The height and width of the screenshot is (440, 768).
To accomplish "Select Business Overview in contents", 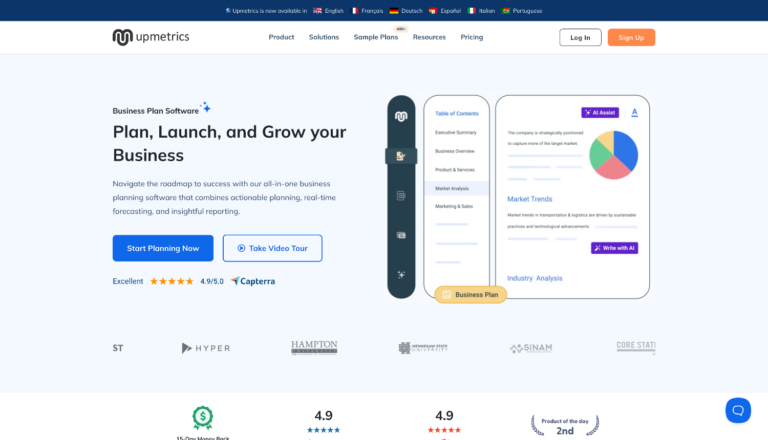I will [455, 151].
